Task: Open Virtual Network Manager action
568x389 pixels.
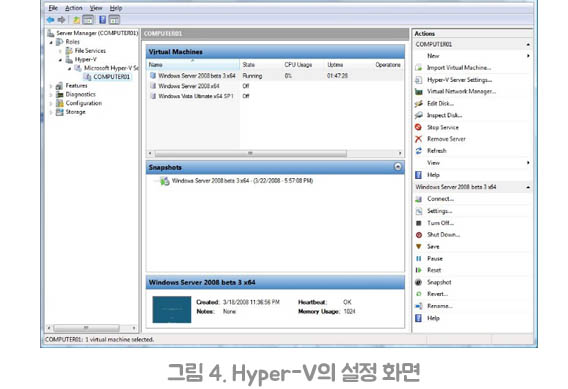Action: pyautogui.click(x=461, y=91)
